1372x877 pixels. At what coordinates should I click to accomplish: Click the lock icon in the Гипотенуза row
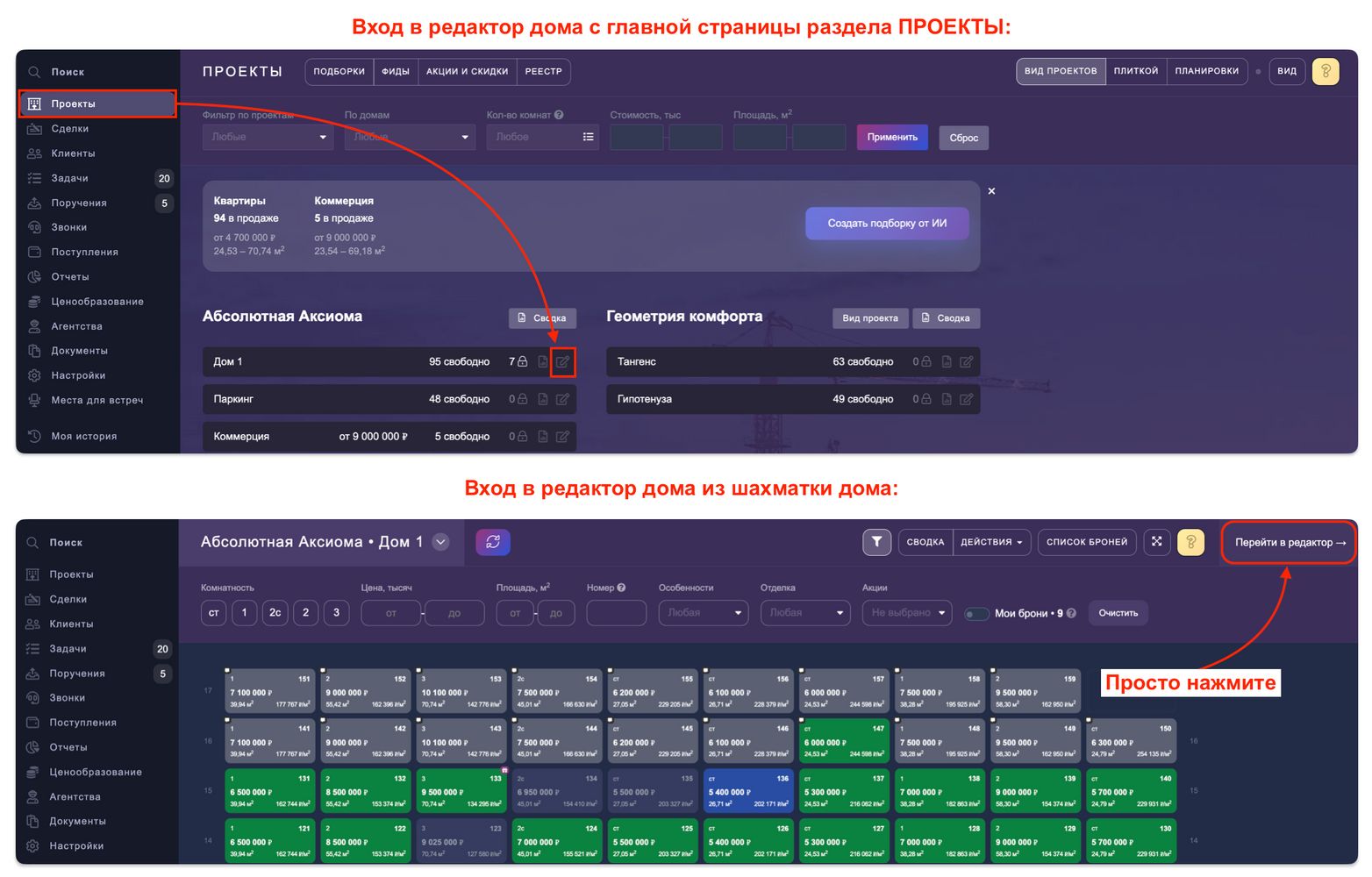(x=926, y=399)
